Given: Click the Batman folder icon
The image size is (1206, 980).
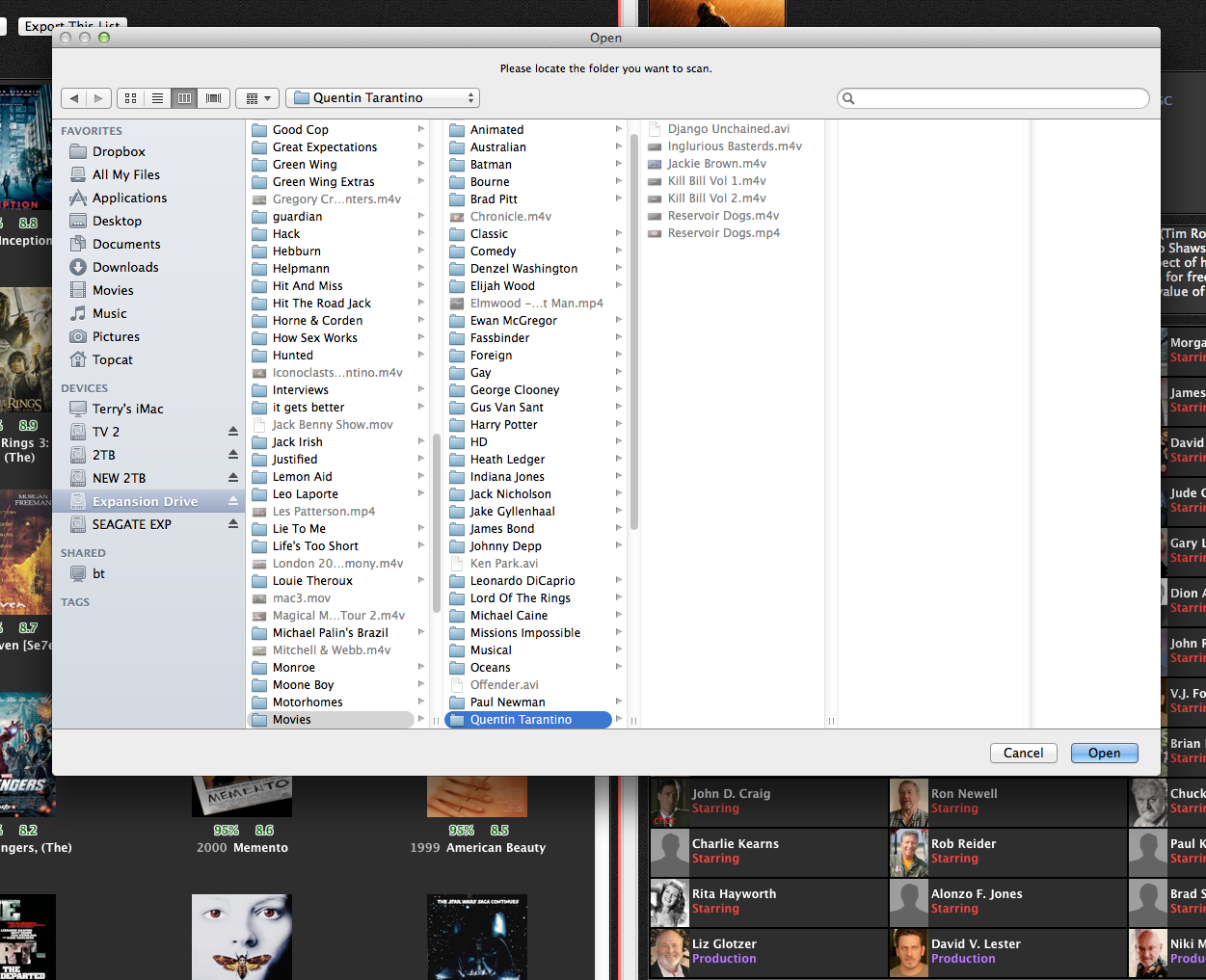Looking at the screenshot, I should tap(457, 165).
